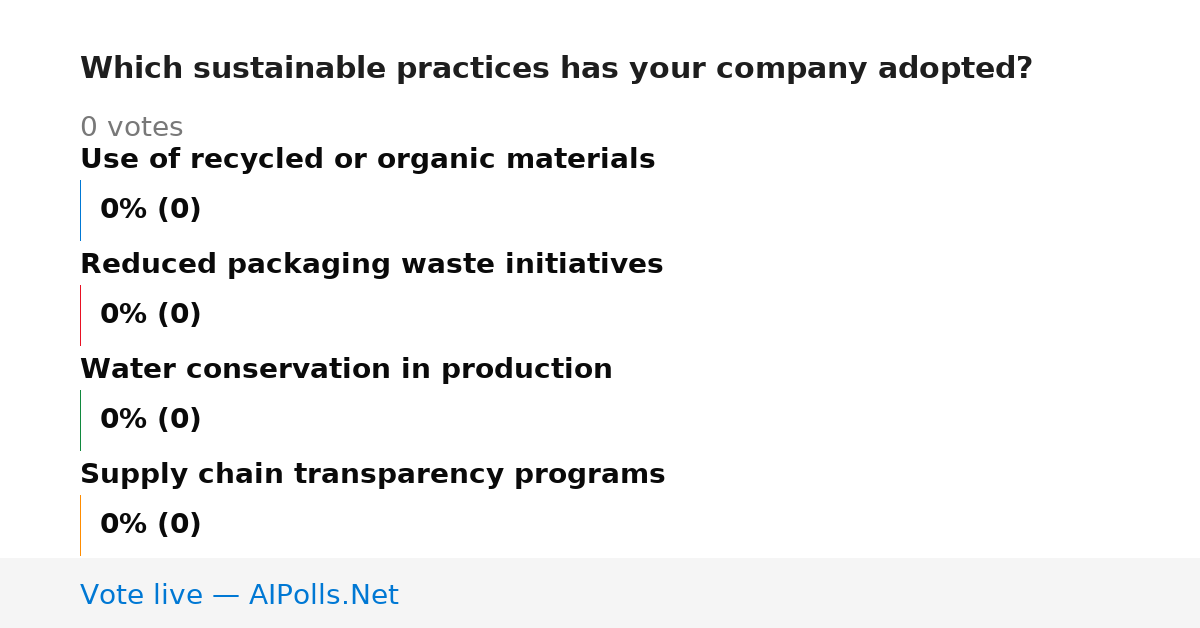Click the blue result bar for recycled materials

coord(80,210)
